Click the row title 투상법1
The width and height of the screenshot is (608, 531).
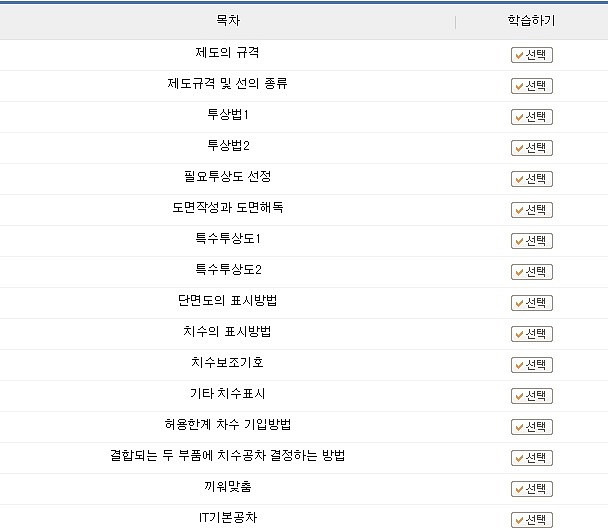pyautogui.click(x=228, y=114)
